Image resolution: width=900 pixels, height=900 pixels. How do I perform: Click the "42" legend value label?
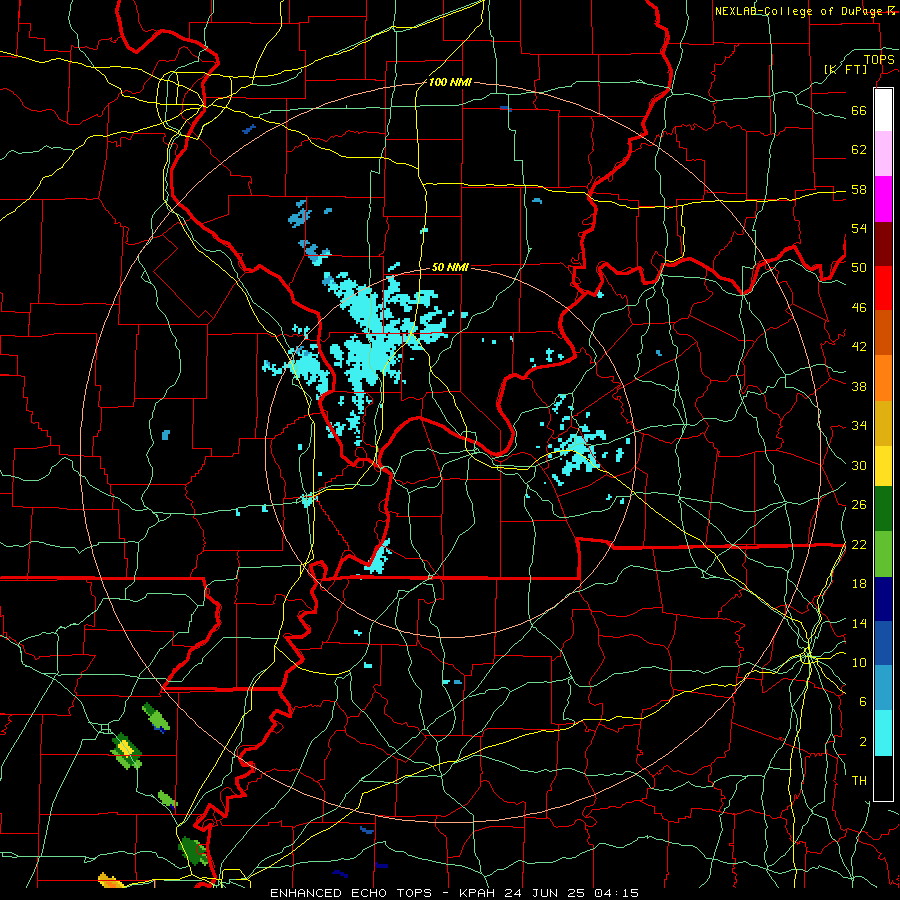point(859,347)
